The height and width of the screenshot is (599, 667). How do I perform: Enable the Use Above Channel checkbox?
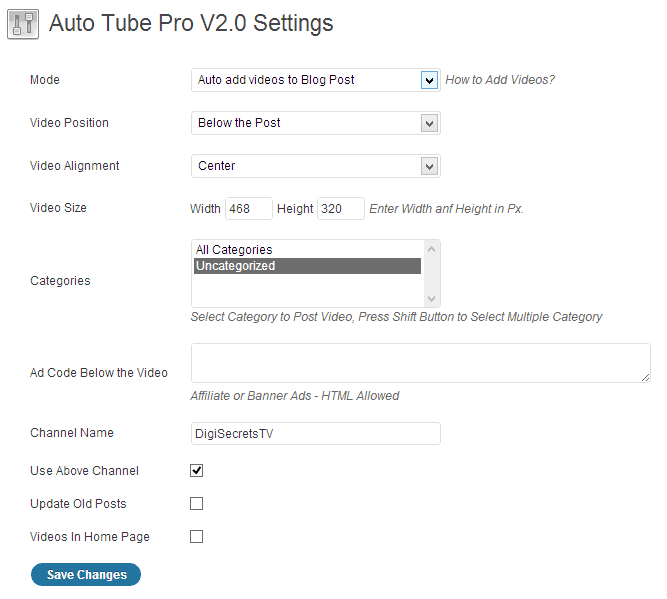click(197, 470)
